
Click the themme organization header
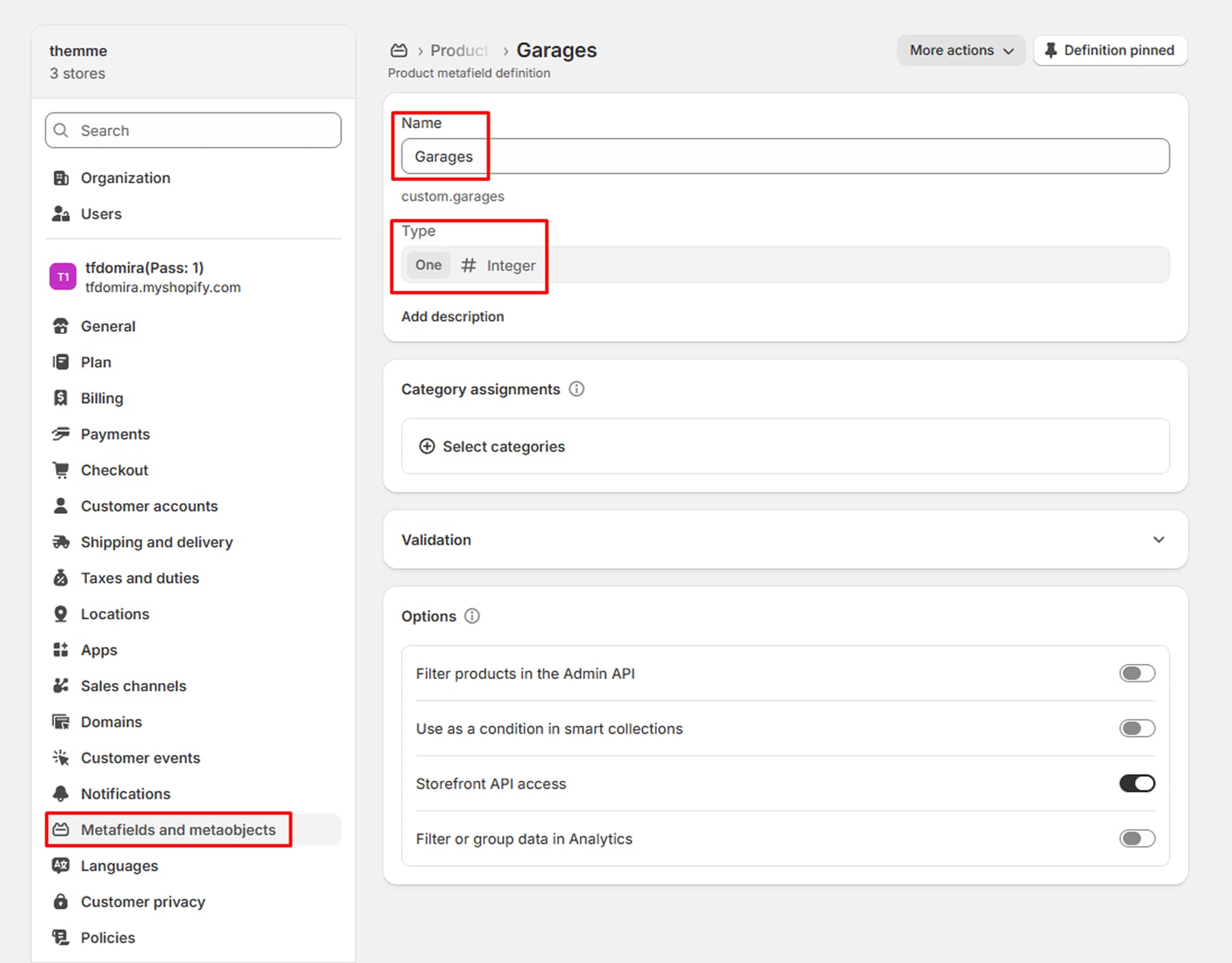(193, 62)
